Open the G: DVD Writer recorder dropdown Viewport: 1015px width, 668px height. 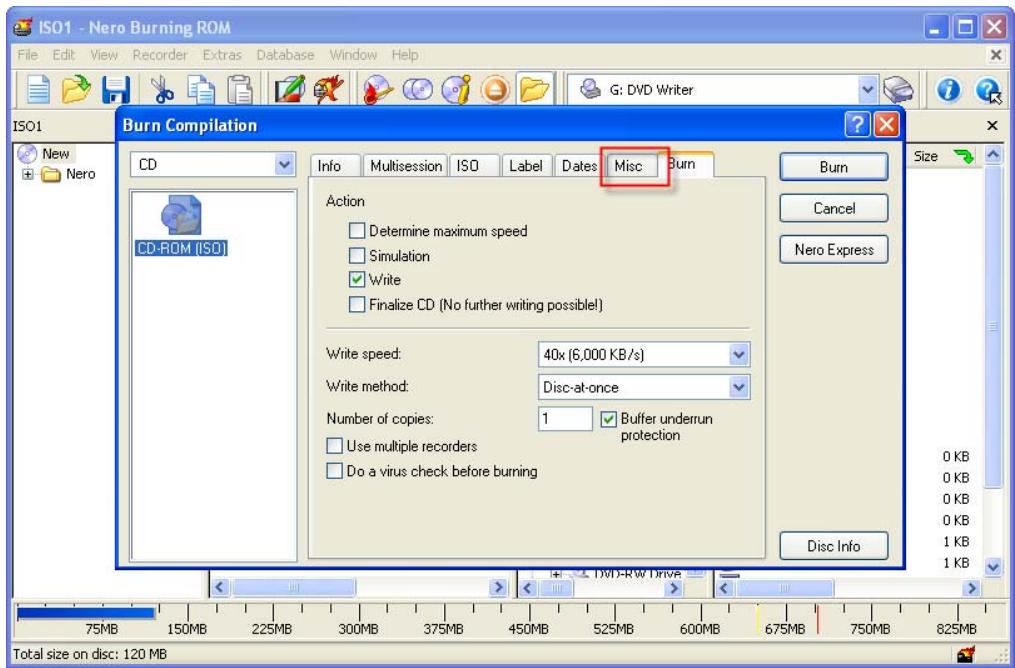coord(869,90)
